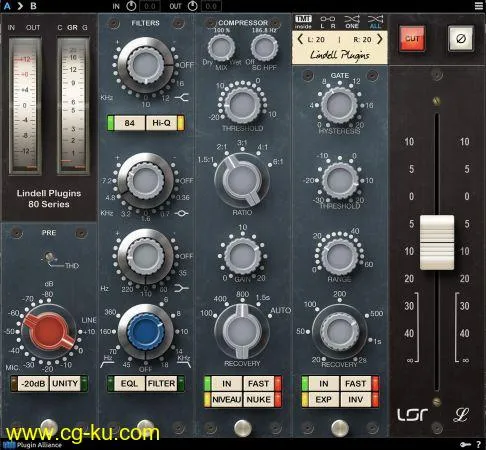Screen dimensions: 486x450
Task: Go to previous TMT channel with left chevron
Action: pos(300,39)
